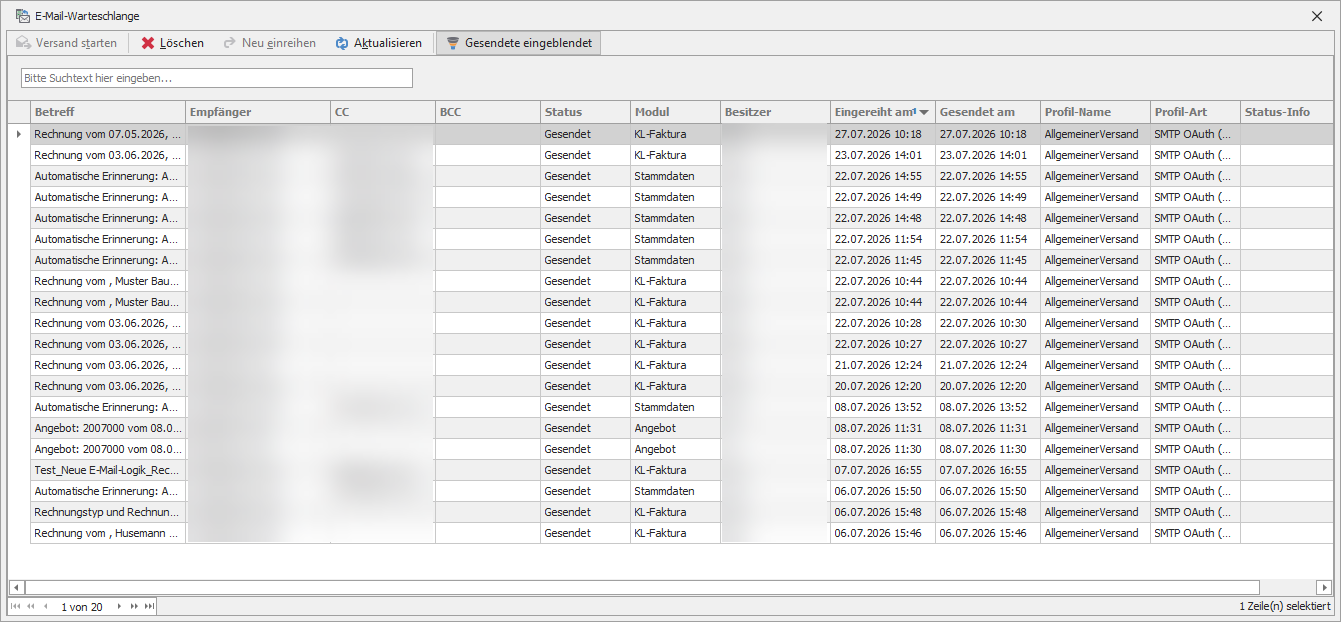
Task: Refresh the list via Aktualisieren
Action: click(x=379, y=43)
